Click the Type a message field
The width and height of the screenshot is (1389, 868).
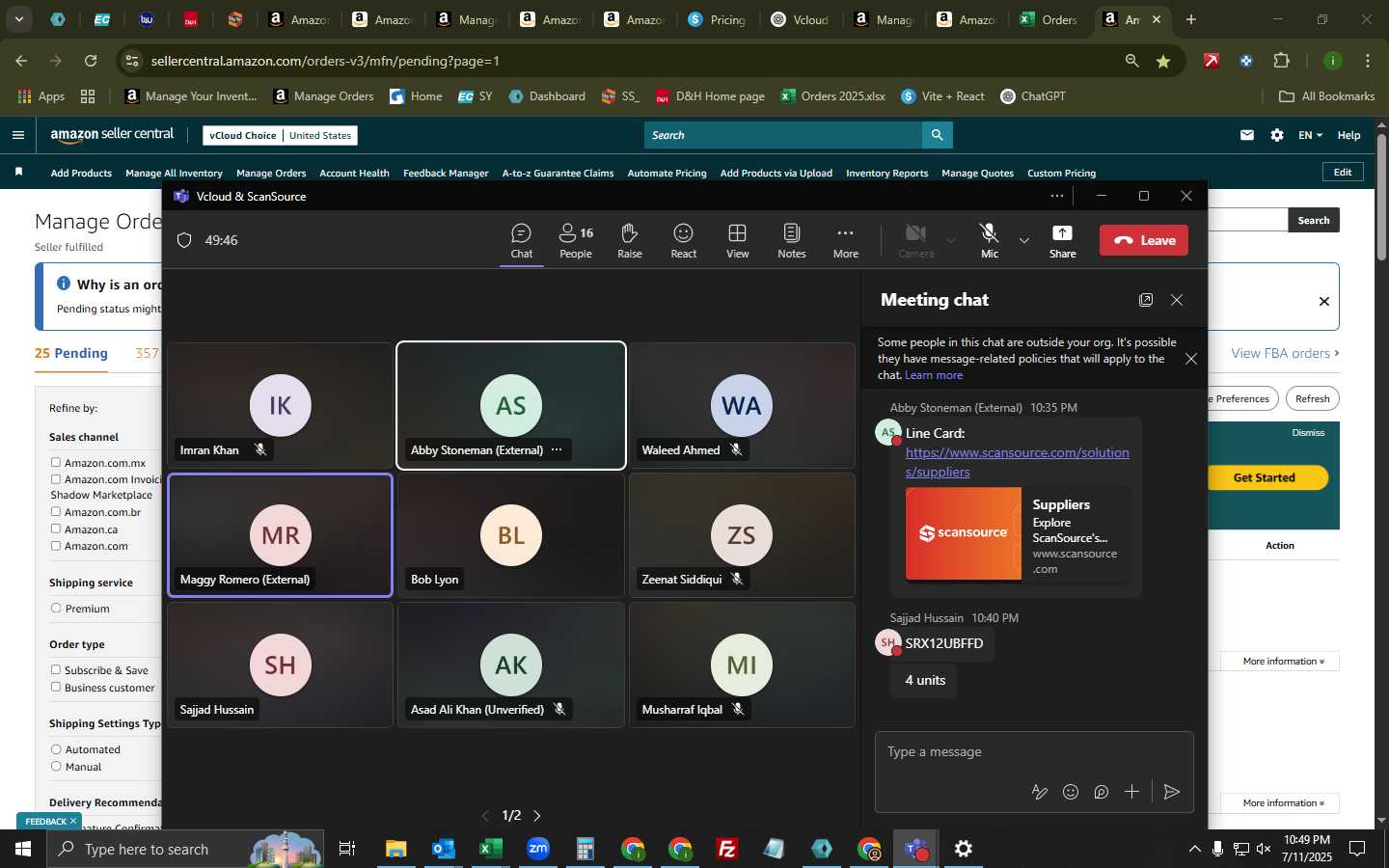pyautogui.click(x=1033, y=752)
